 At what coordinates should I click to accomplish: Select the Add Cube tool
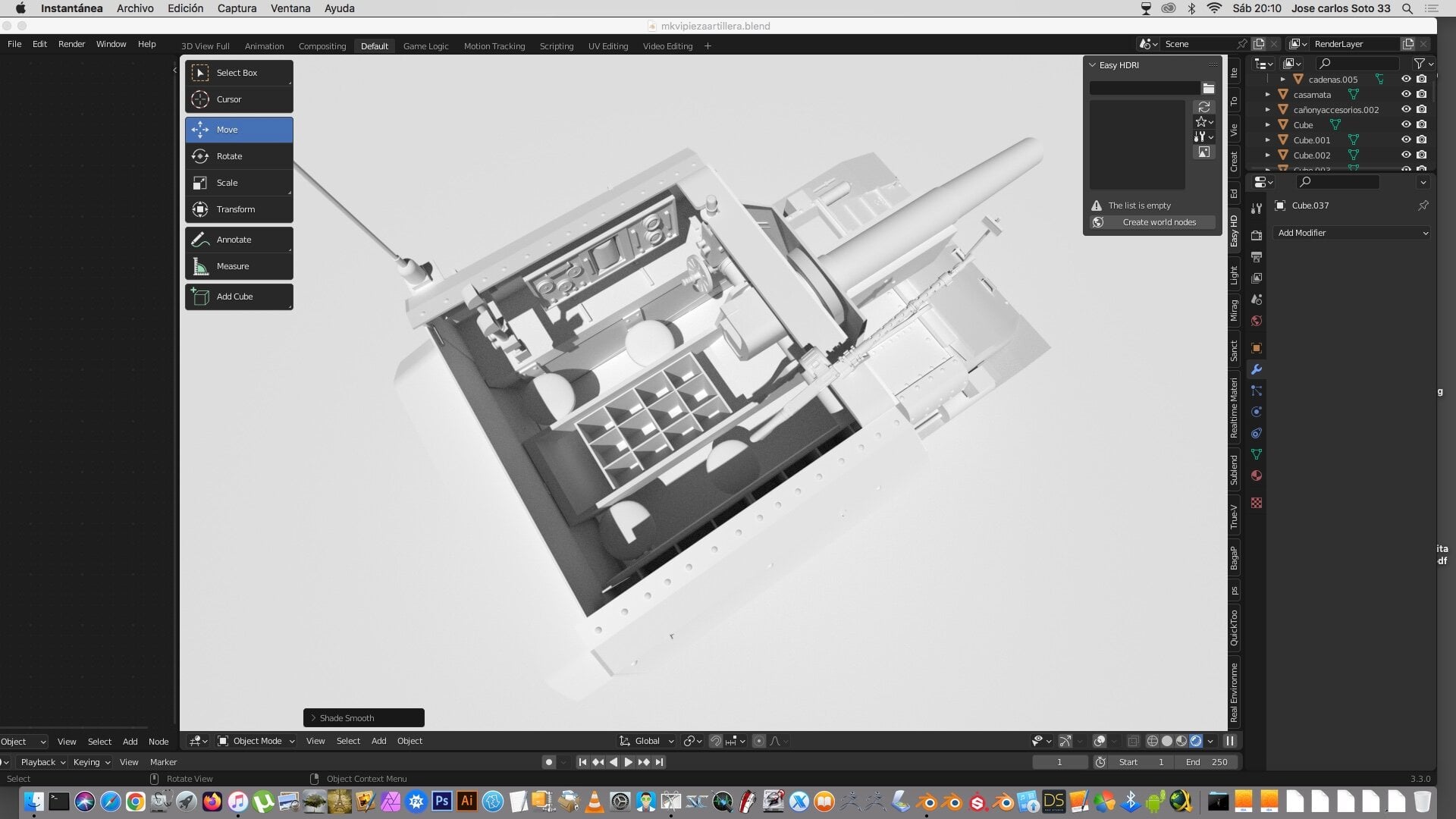(239, 297)
